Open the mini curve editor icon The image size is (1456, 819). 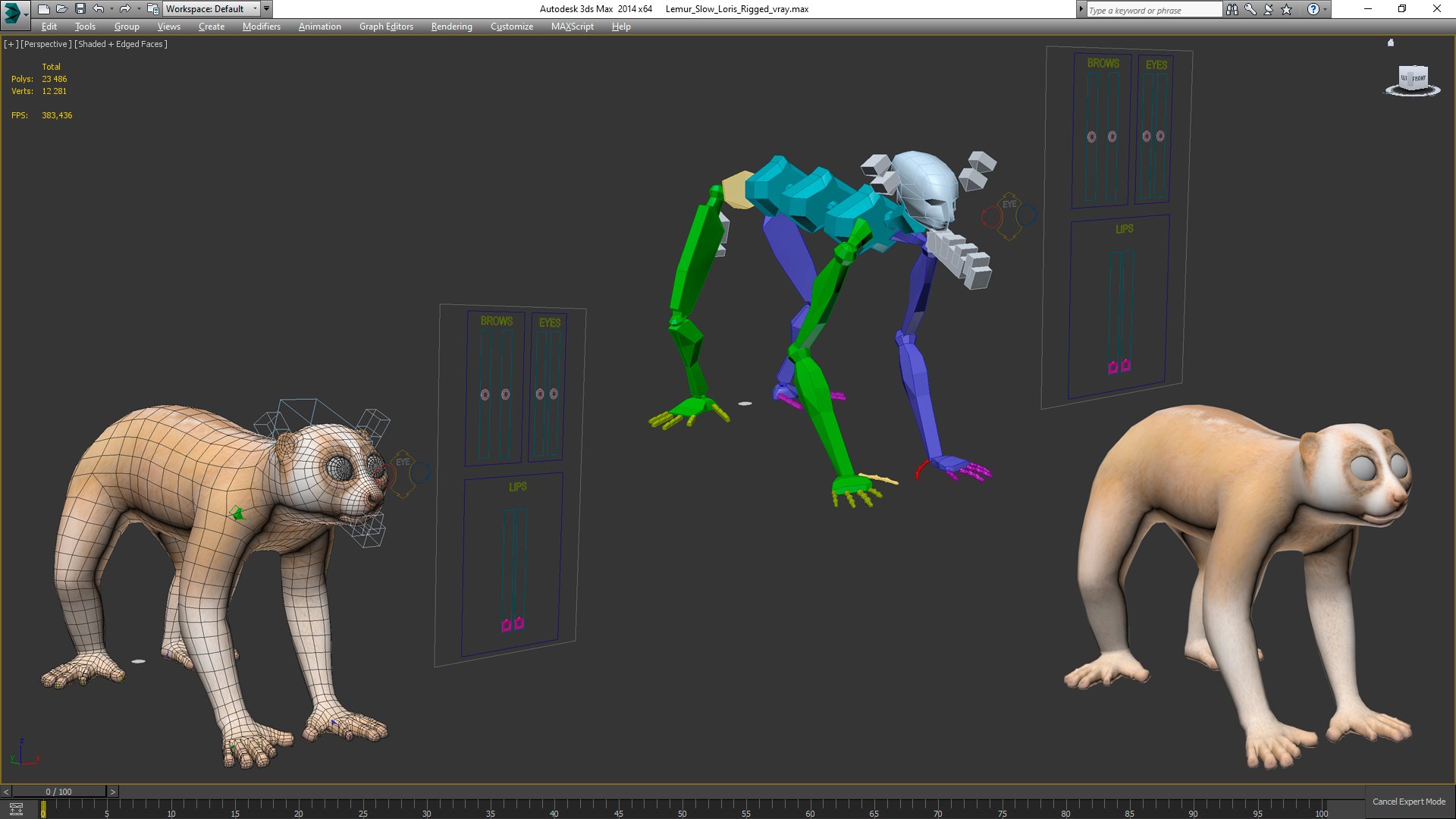coord(16,809)
